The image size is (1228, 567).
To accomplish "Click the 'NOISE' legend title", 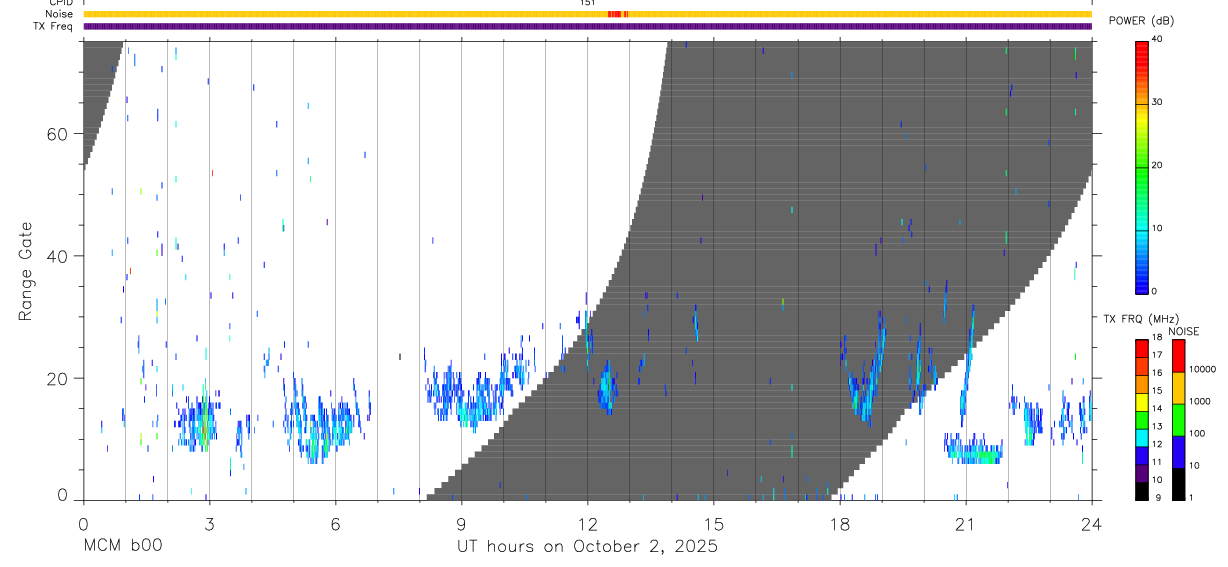I will [x=1183, y=331].
